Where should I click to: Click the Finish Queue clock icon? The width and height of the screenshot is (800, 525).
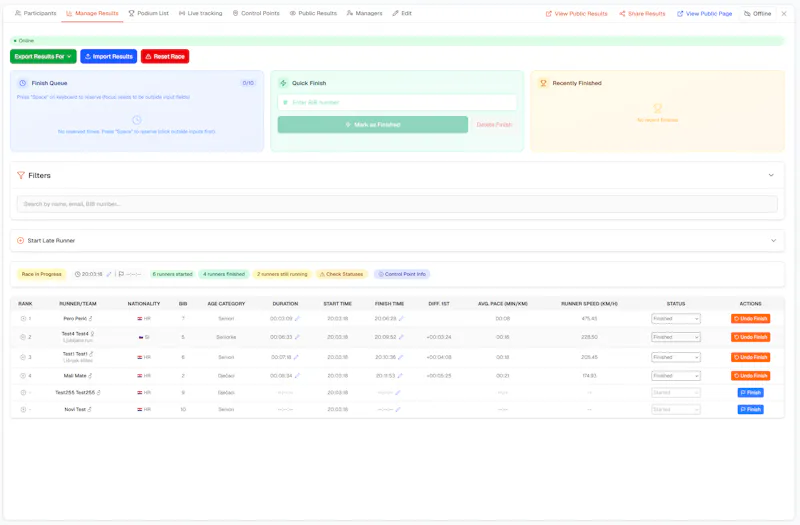coord(22,83)
